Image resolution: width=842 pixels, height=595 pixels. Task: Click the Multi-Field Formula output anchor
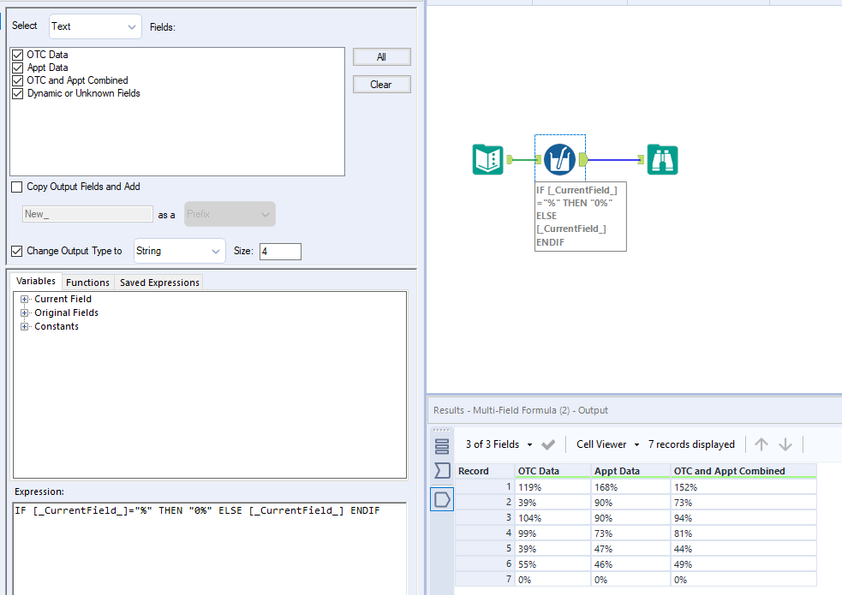(x=584, y=159)
